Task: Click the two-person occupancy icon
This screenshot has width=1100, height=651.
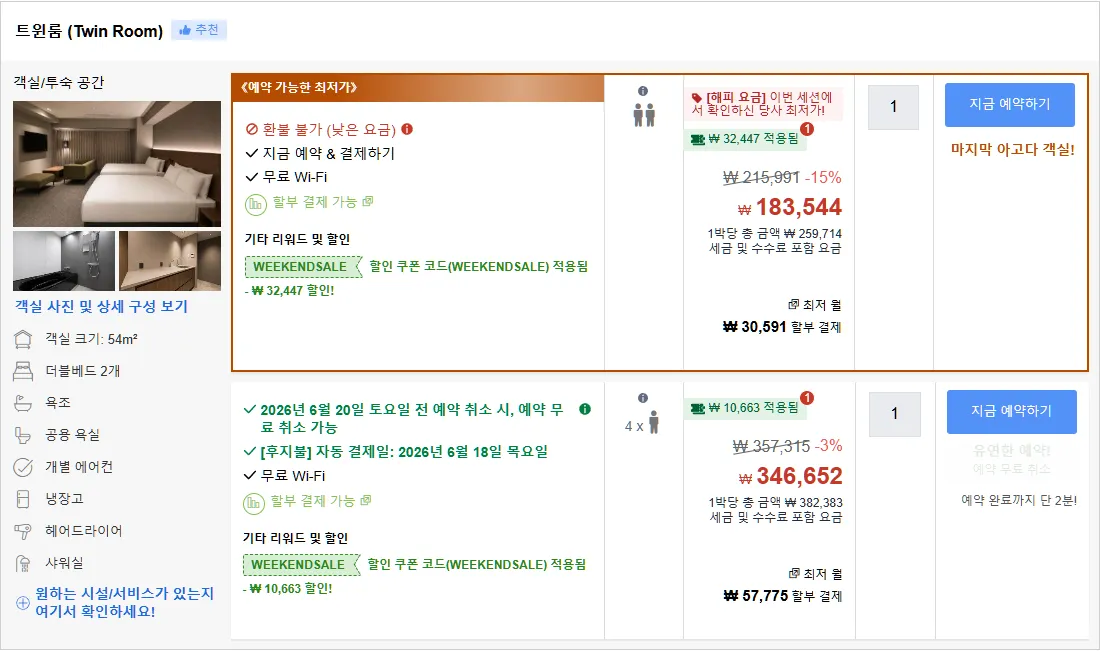Action: click(x=644, y=115)
